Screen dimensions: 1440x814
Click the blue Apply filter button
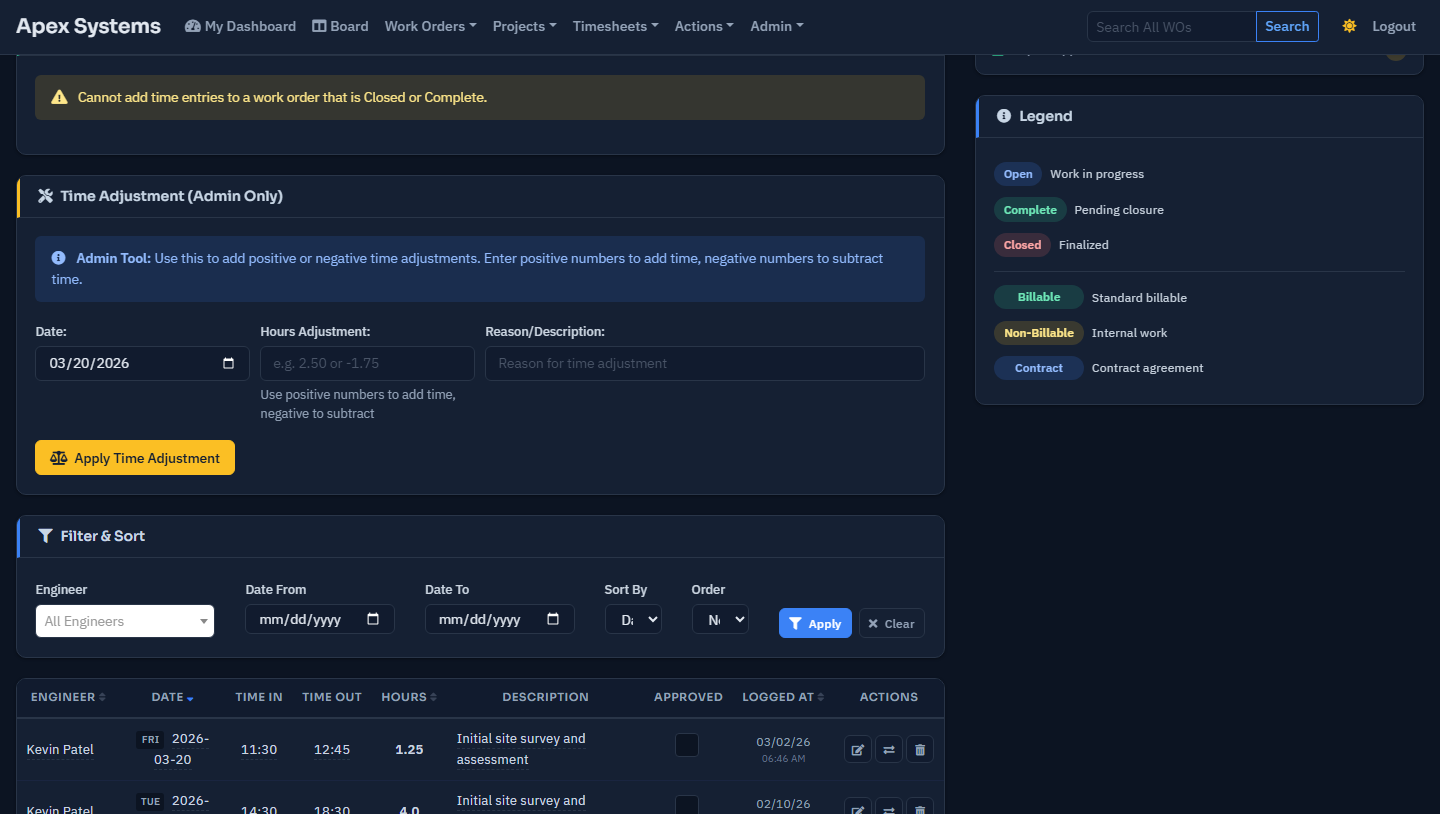coord(815,623)
